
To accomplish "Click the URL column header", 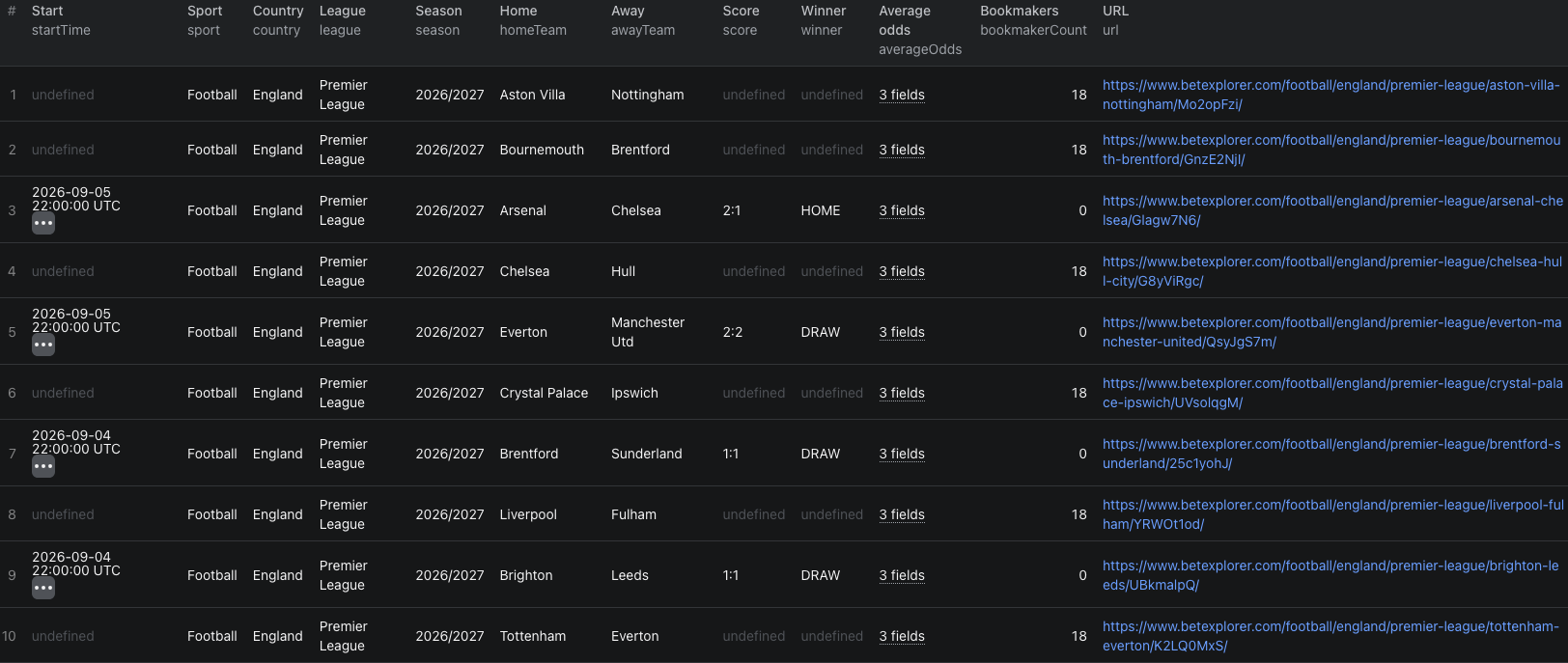I will (x=1115, y=11).
